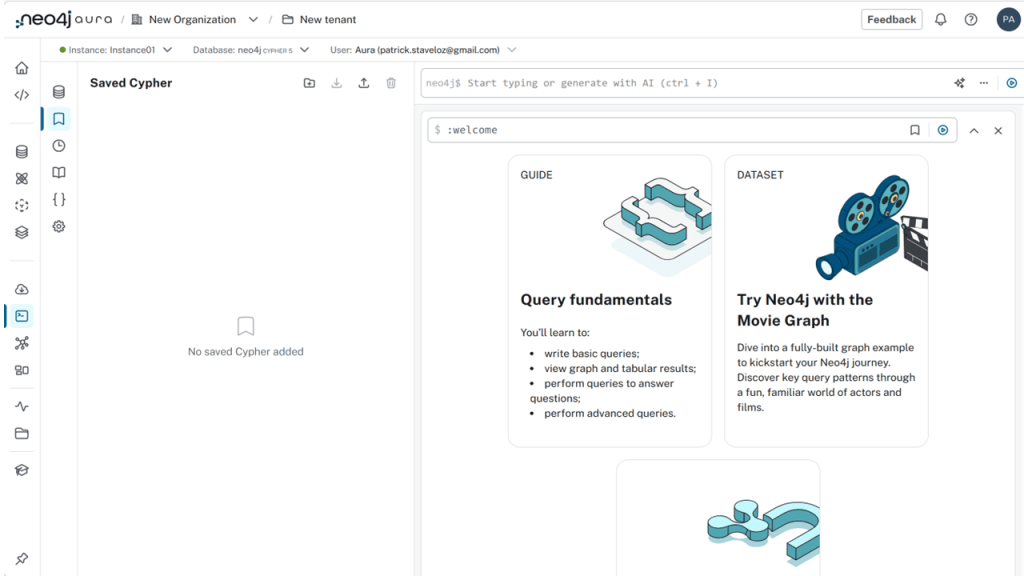Open the User Aura dropdown
The width and height of the screenshot is (1024, 576).
click(512, 49)
